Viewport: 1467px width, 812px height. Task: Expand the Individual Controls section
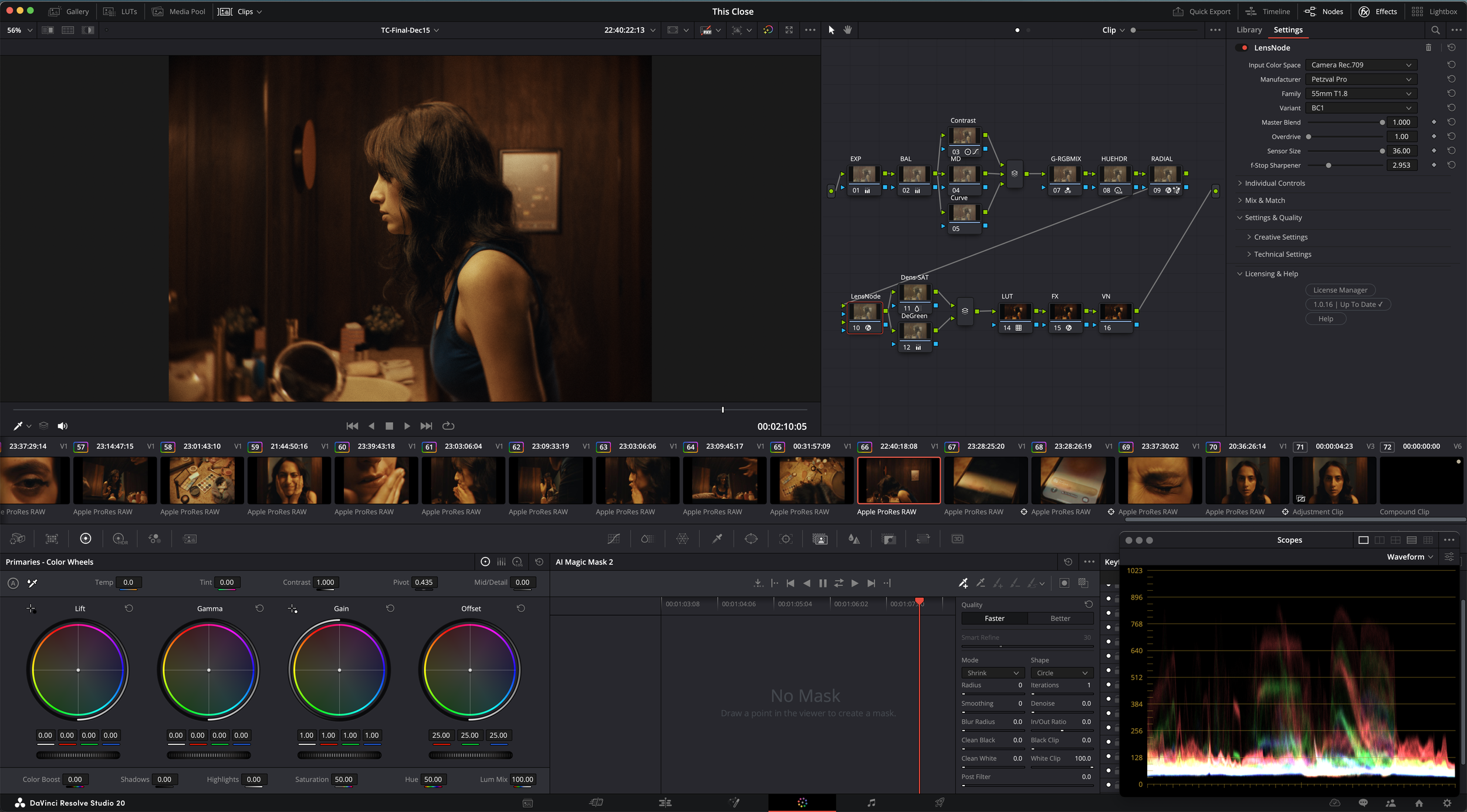pyautogui.click(x=1275, y=183)
